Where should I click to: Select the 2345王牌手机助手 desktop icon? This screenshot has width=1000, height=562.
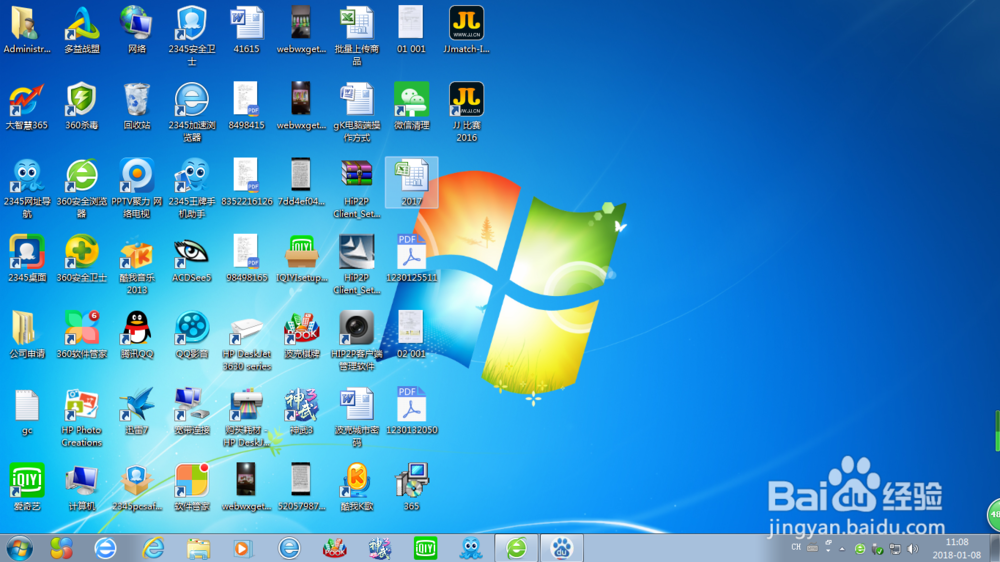(x=191, y=188)
